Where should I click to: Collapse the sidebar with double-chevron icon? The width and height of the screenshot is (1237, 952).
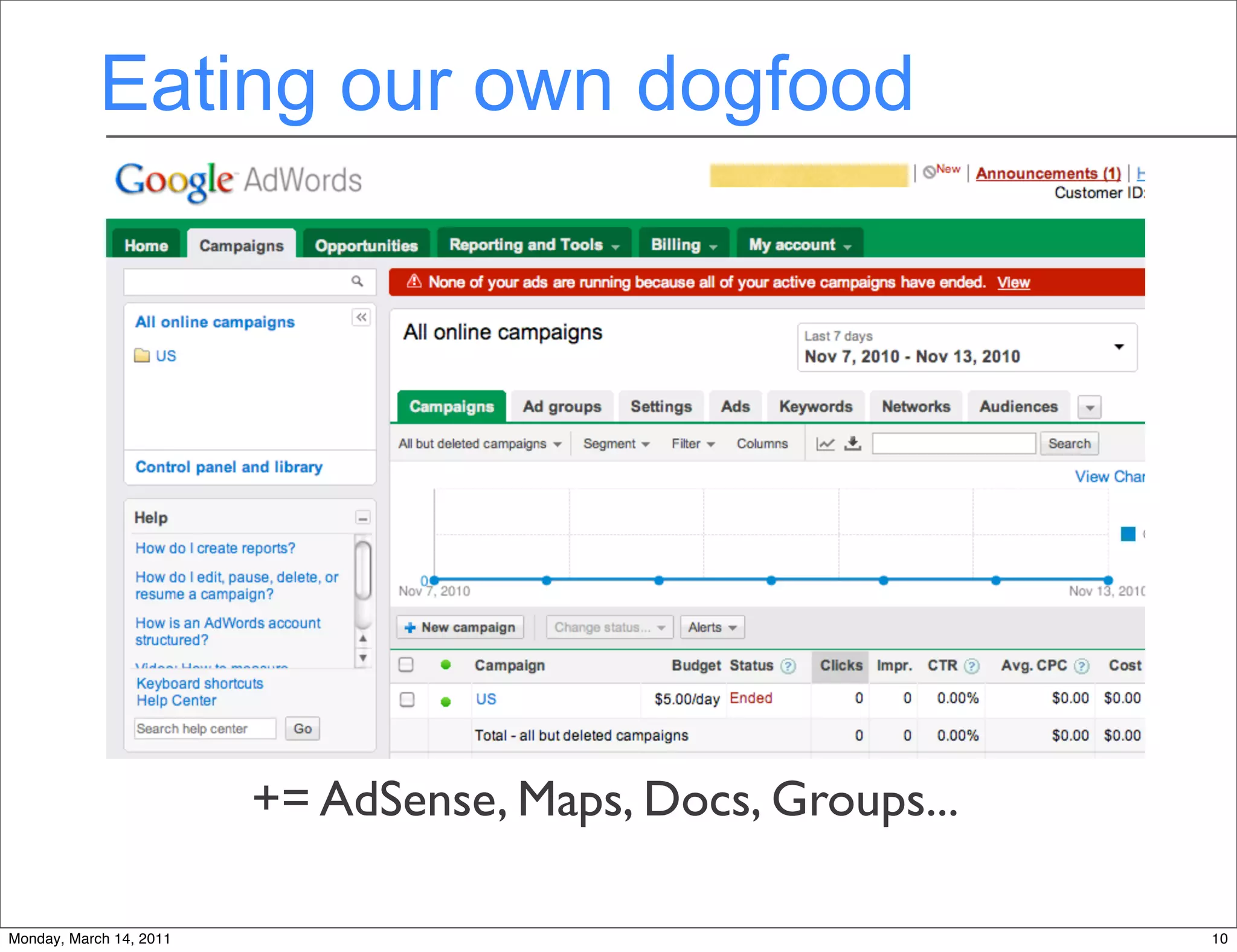point(361,317)
